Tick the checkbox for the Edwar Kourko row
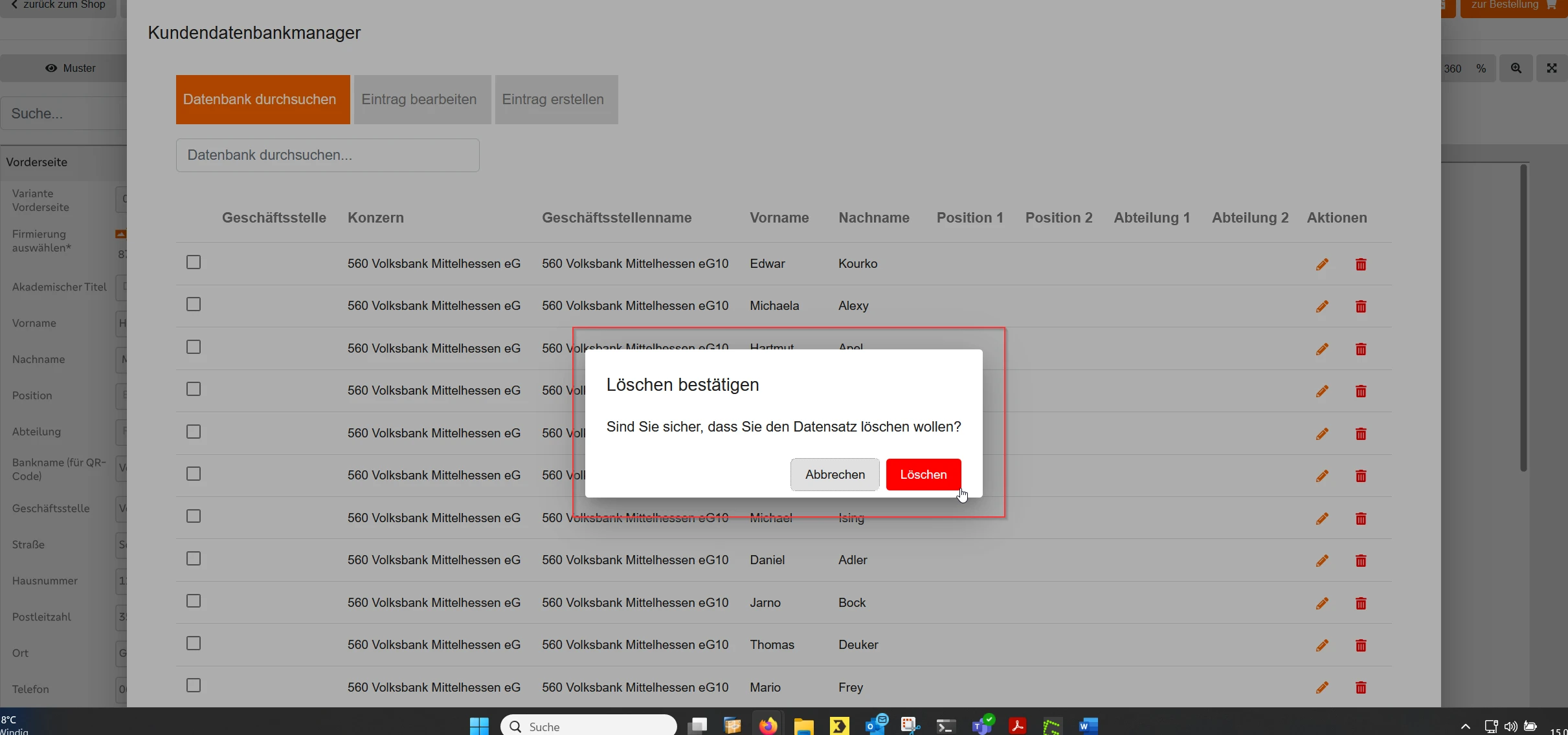The image size is (1568, 735). pos(194,262)
